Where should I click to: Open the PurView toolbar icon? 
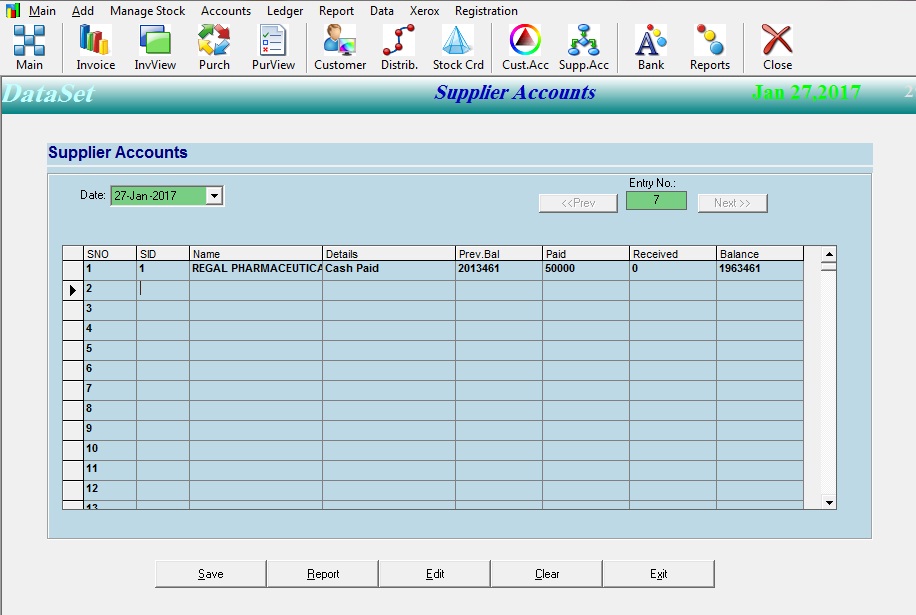pyautogui.click(x=273, y=47)
